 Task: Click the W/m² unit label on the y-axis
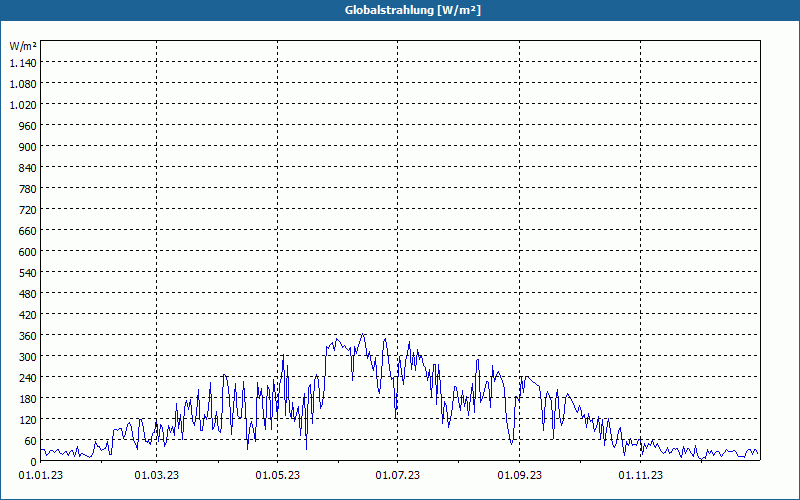[23, 46]
